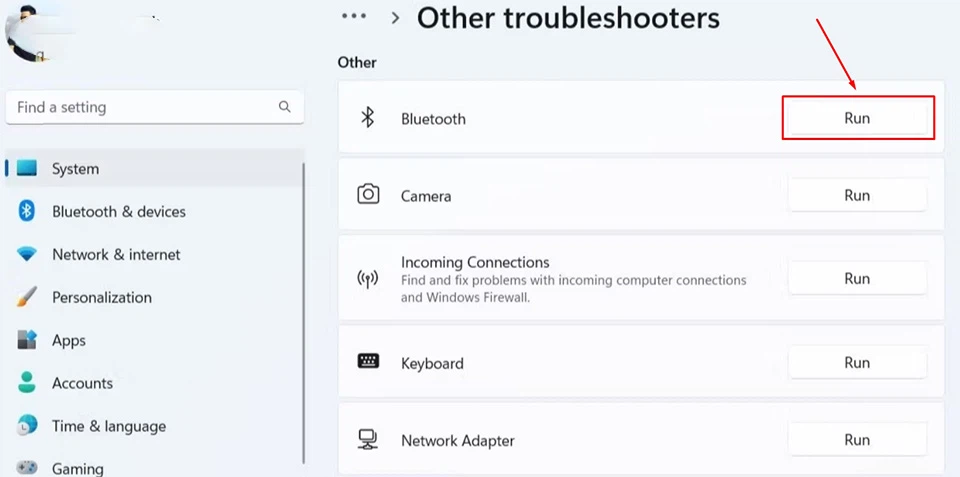
Task: Open Time & language settings
Action: (108, 427)
